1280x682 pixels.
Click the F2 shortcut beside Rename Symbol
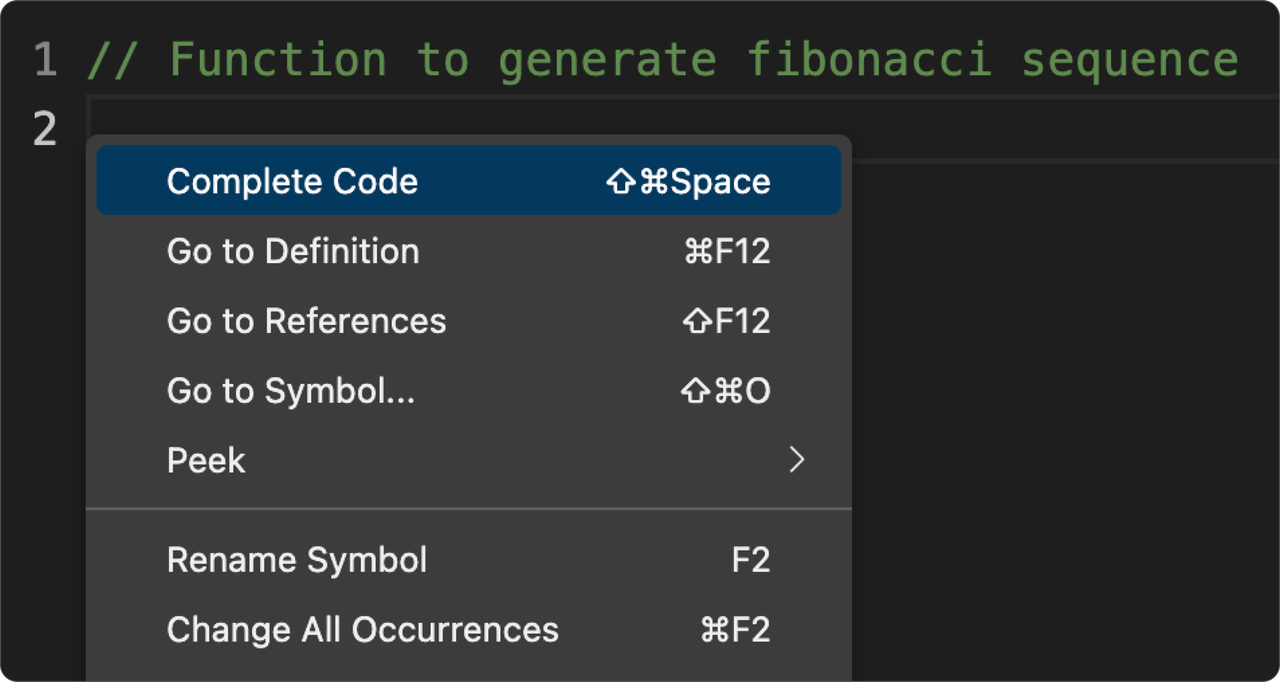pos(750,560)
